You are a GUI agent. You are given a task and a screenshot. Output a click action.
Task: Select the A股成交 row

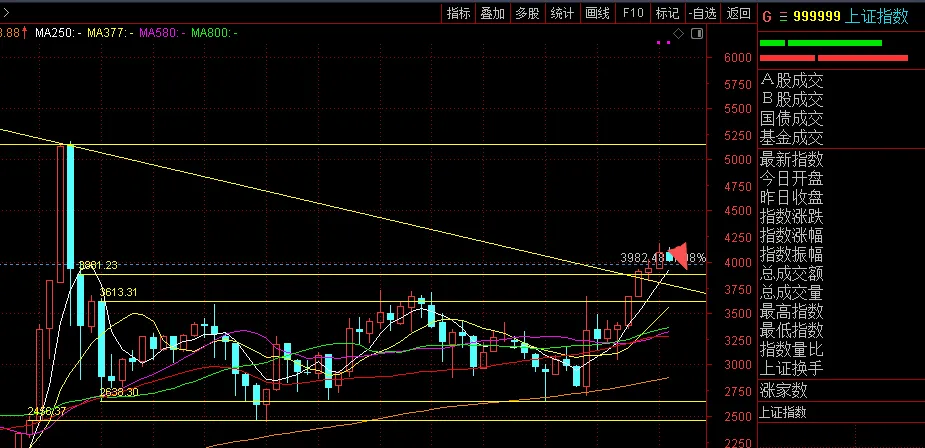click(x=792, y=80)
